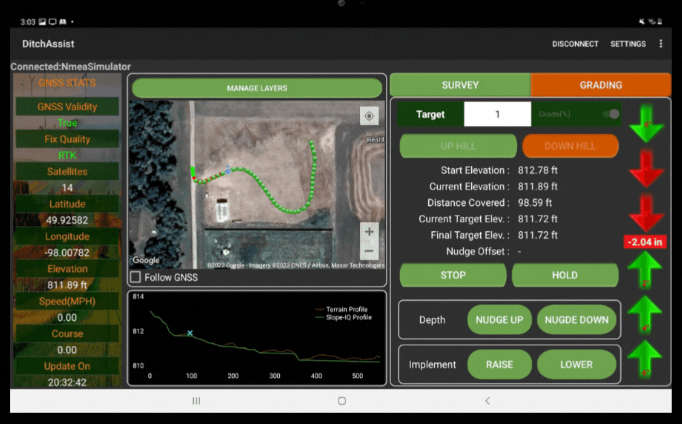
Task: Tap the Android home button
Action: (x=342, y=401)
